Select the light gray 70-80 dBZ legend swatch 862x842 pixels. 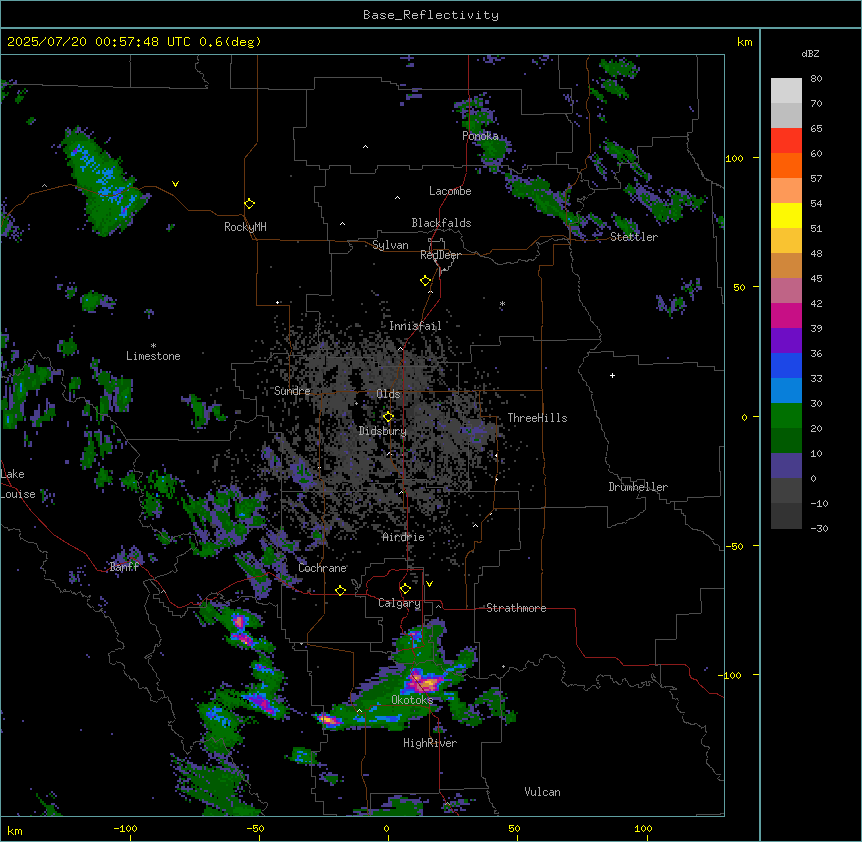[x=786, y=91]
